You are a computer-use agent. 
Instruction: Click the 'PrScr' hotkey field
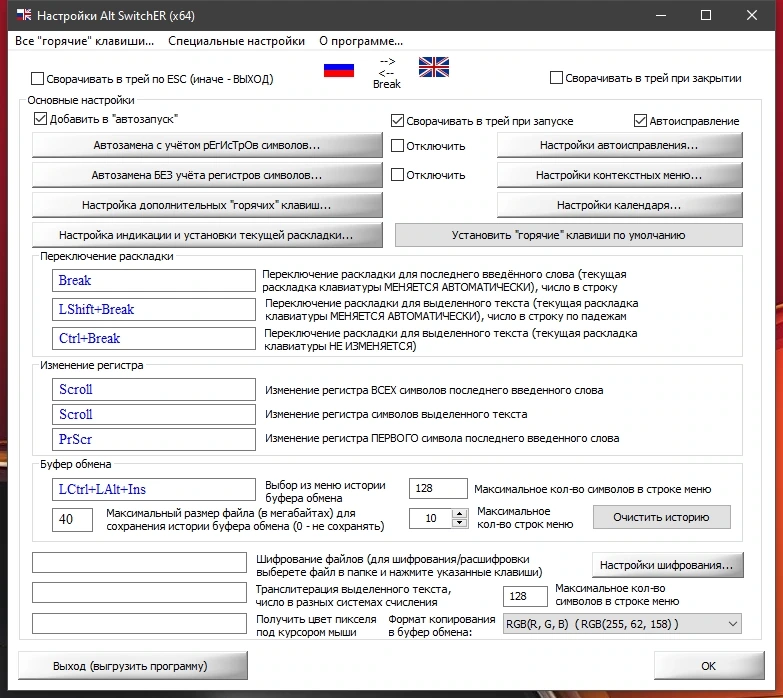click(x=154, y=439)
